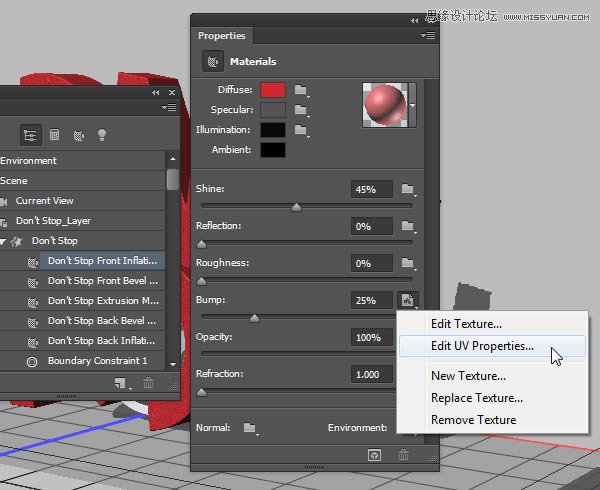The image size is (600, 490).
Task: Choose Edit Texture... from menu
Action: tap(466, 324)
